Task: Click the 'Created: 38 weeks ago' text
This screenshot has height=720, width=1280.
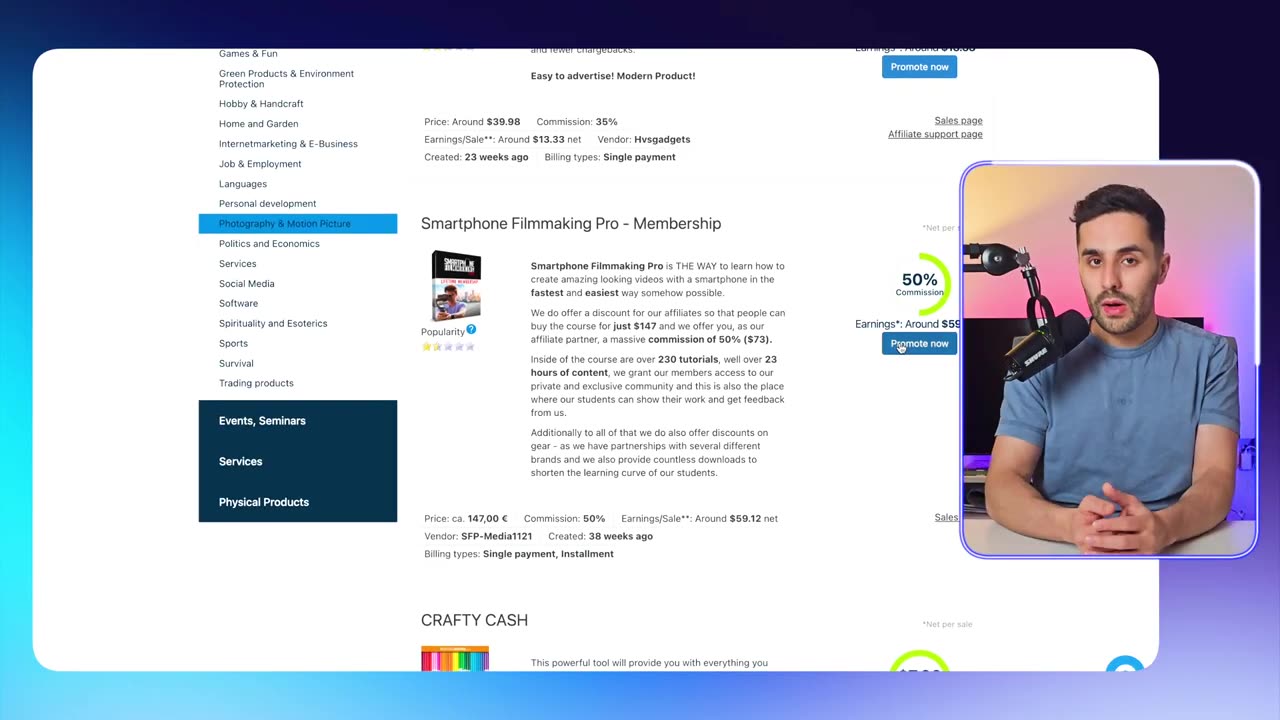Action: [600, 536]
